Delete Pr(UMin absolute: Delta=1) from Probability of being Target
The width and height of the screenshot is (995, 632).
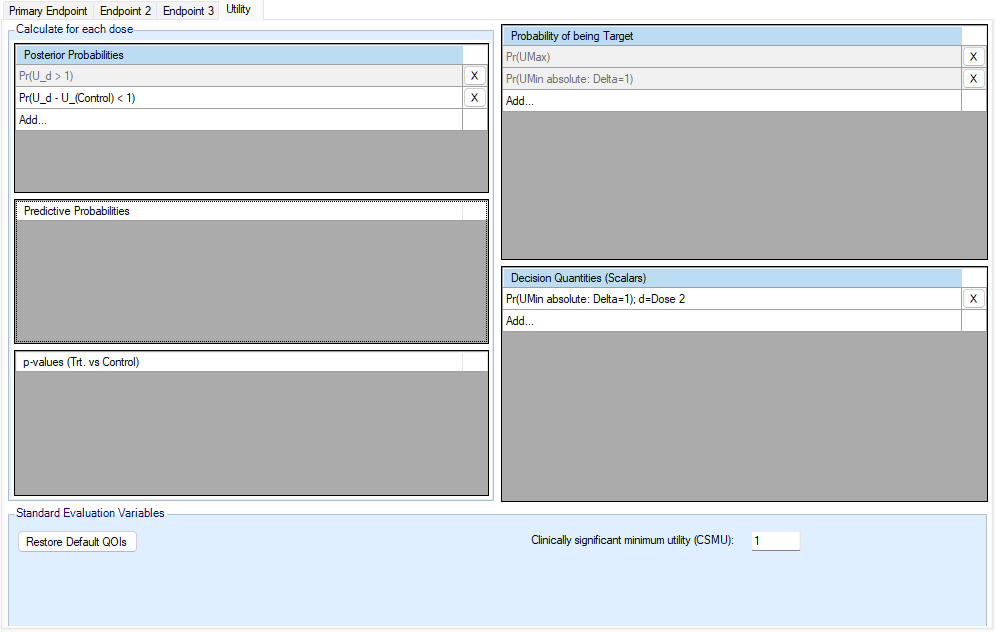[974, 79]
